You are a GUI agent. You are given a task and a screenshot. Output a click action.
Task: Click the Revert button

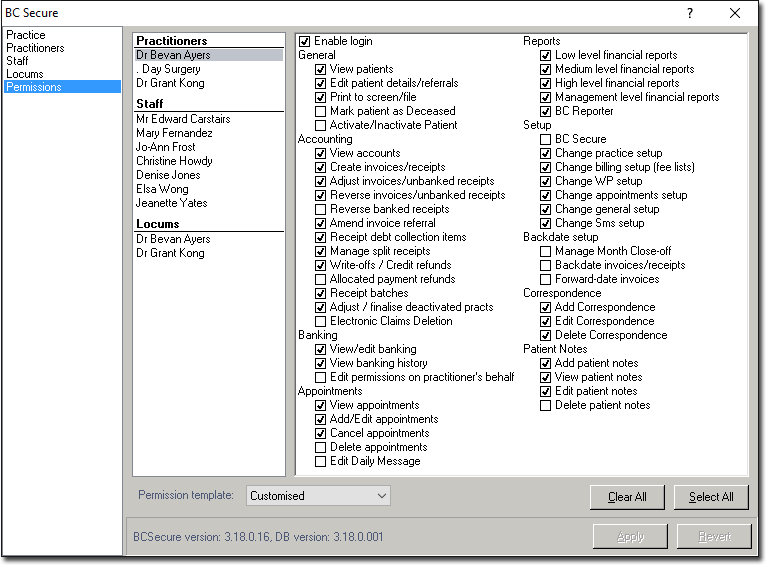[x=714, y=537]
